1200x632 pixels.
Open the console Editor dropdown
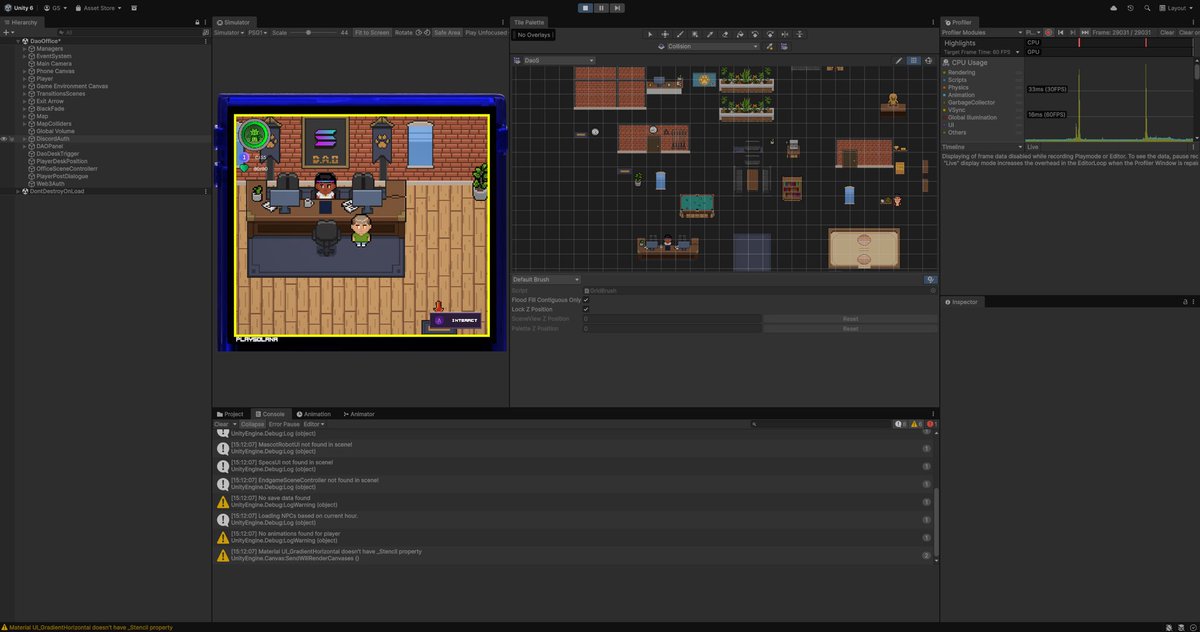(x=314, y=424)
